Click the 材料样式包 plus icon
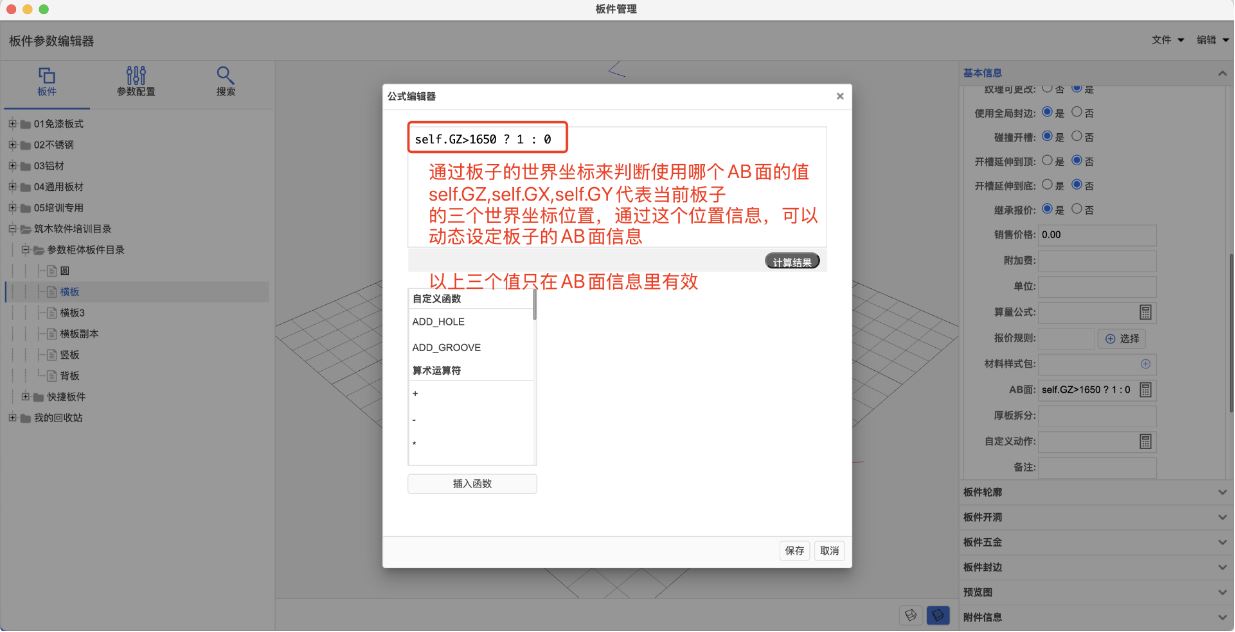Viewport: 1235px width, 632px height. (x=1144, y=364)
